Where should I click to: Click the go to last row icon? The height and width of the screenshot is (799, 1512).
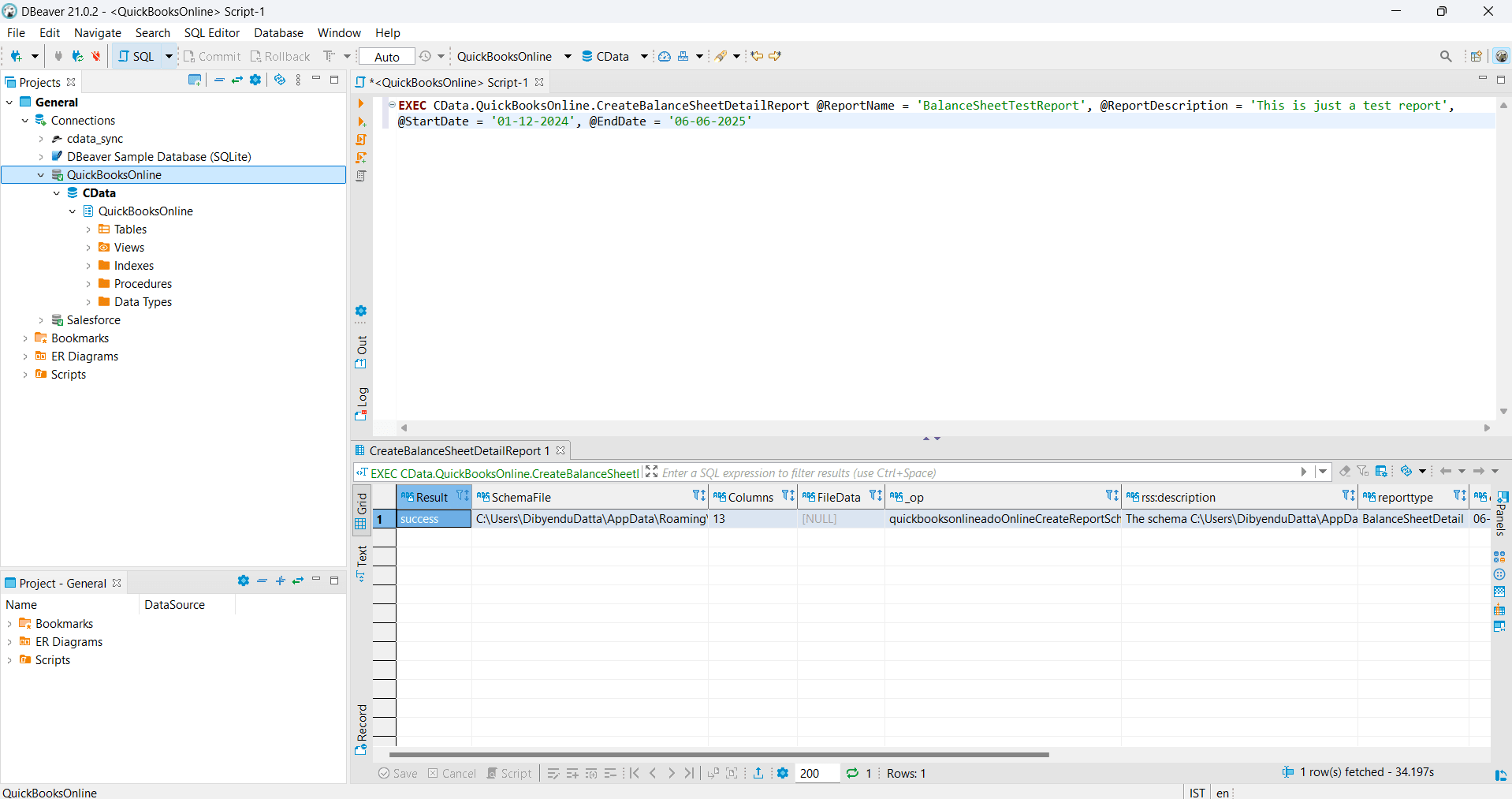[689, 773]
